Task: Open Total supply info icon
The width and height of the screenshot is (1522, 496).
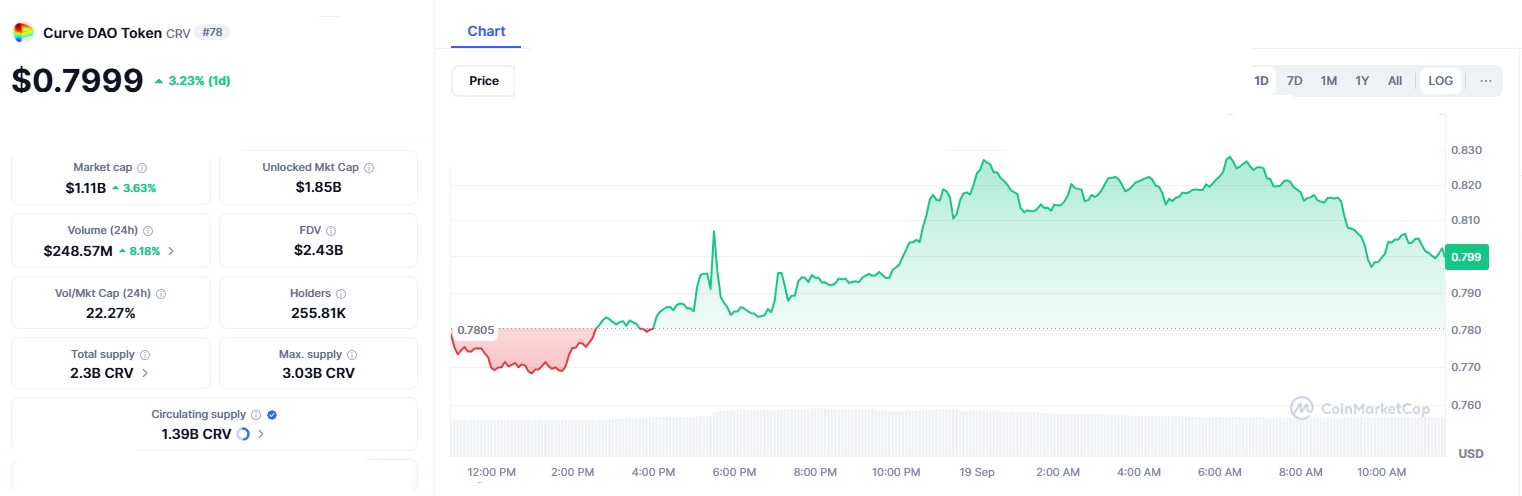Action: pyautogui.click(x=145, y=355)
